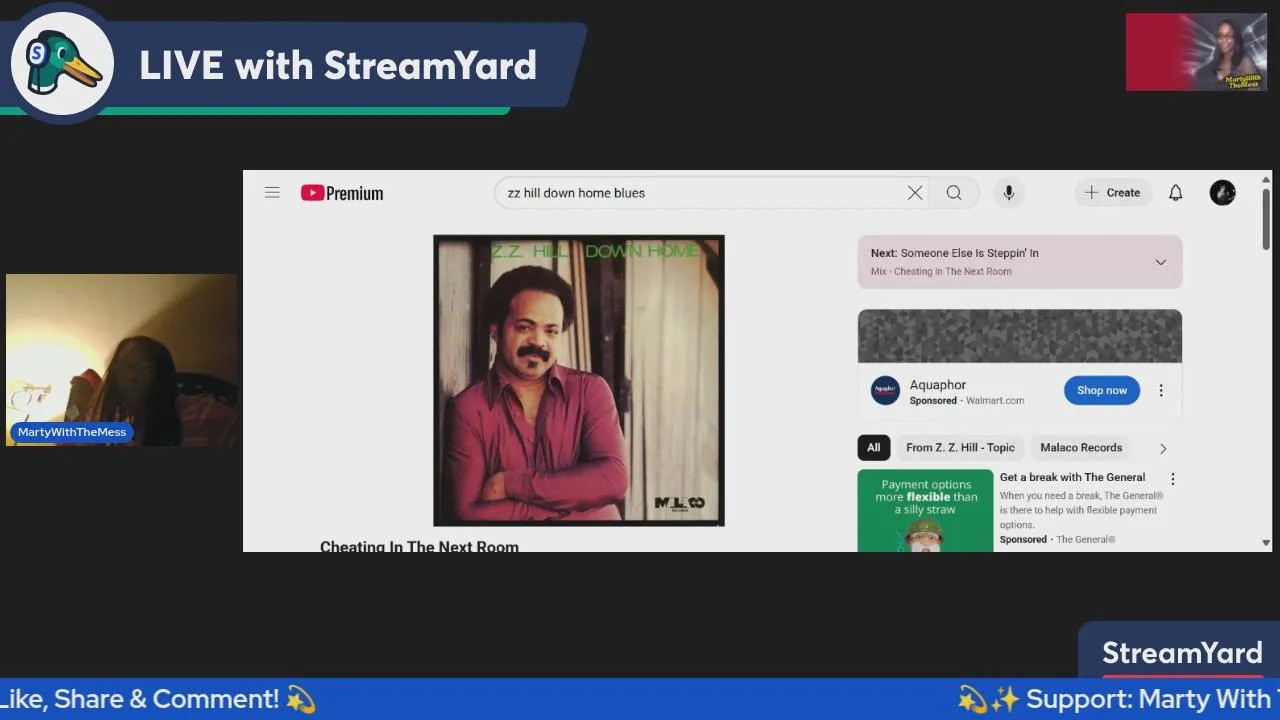Click the magnifier search button
This screenshot has width=1280, height=720.
(x=954, y=193)
